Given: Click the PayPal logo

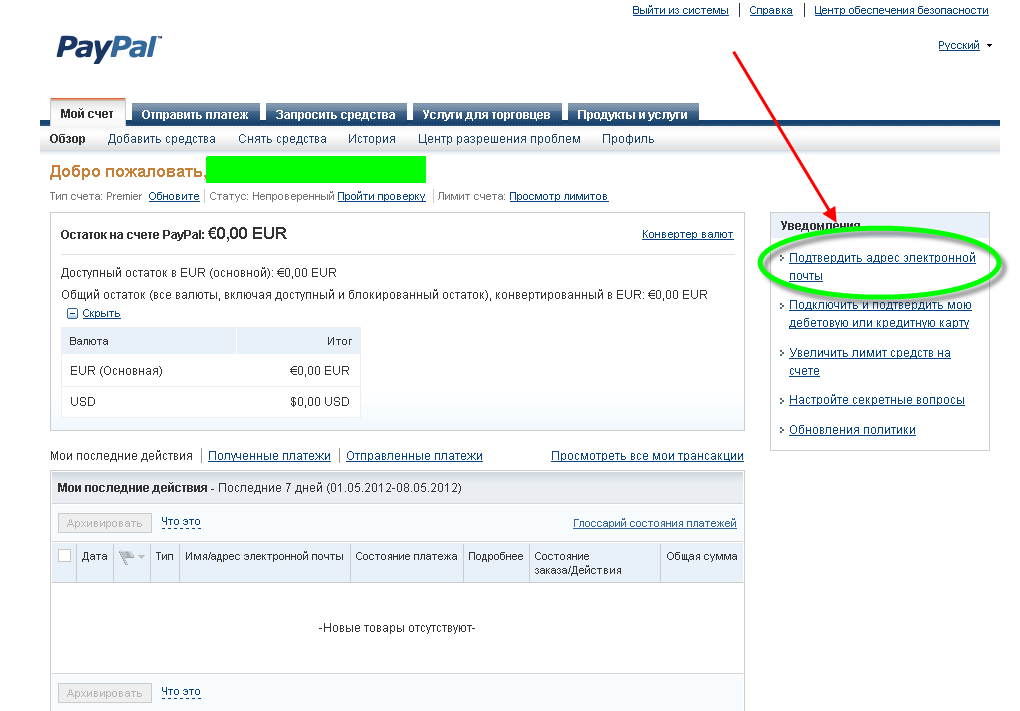Looking at the screenshot, I should 109,48.
